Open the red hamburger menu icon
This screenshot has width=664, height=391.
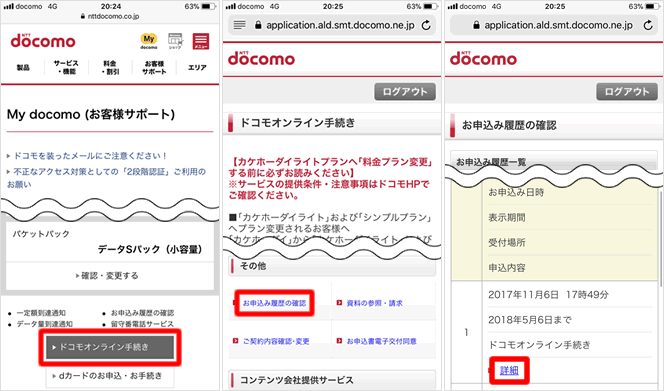tap(201, 41)
